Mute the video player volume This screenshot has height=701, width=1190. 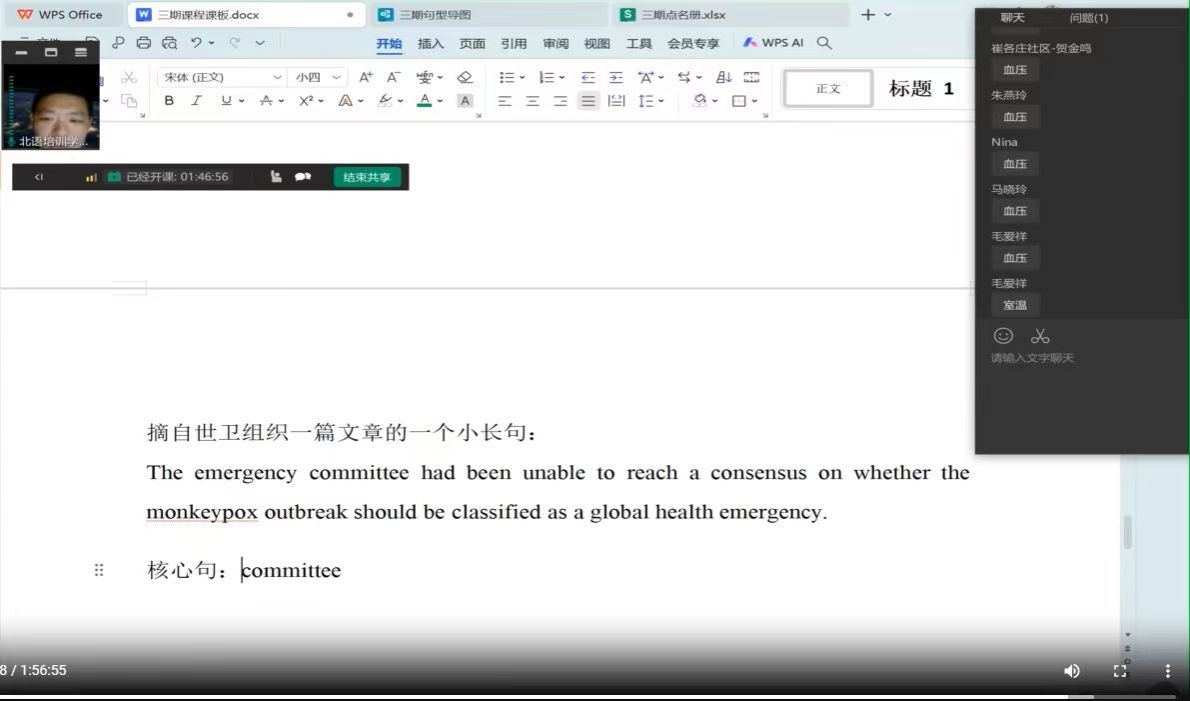click(x=1072, y=671)
